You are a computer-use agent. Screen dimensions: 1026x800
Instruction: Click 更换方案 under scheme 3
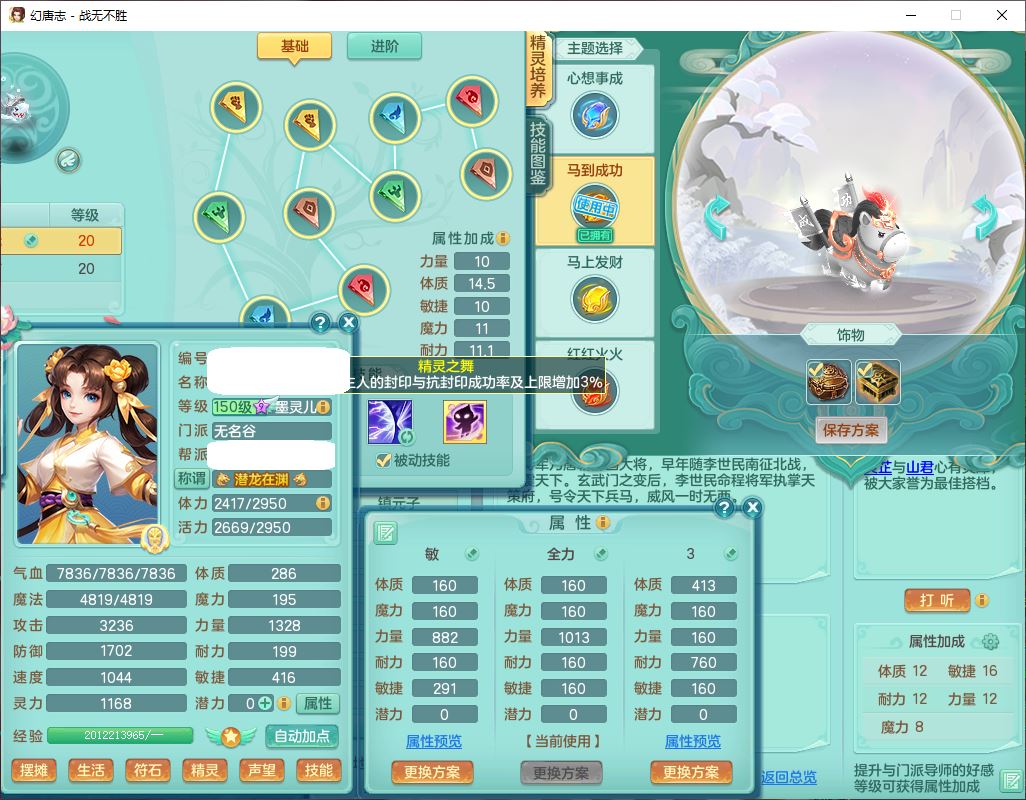point(691,773)
